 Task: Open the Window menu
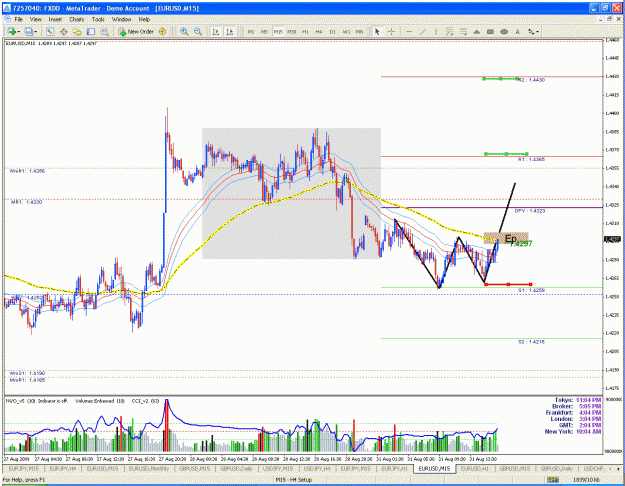pos(121,19)
